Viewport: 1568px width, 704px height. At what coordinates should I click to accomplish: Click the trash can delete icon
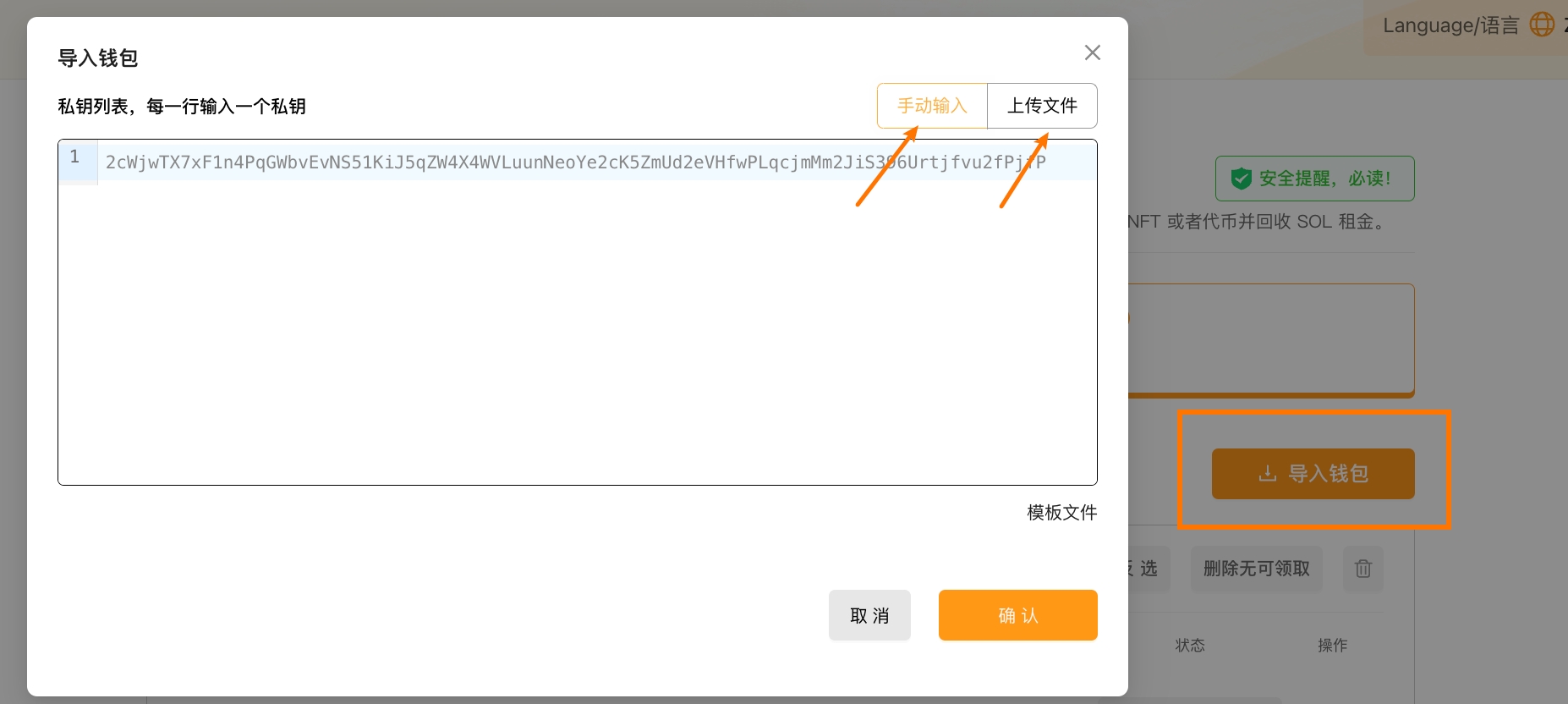1362,569
